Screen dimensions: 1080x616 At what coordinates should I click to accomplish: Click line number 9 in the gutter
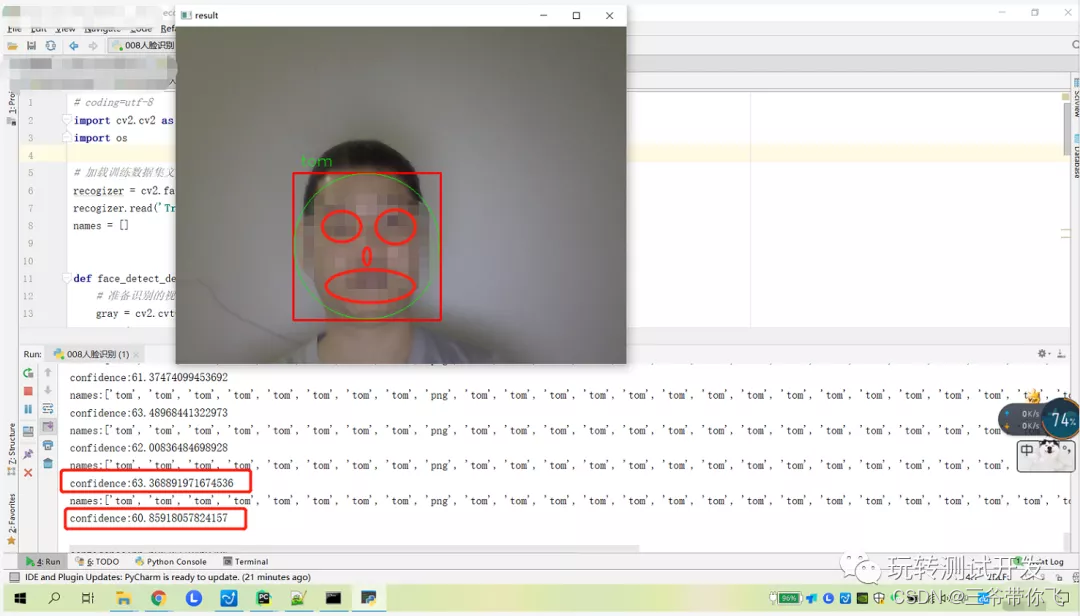click(x=30, y=243)
